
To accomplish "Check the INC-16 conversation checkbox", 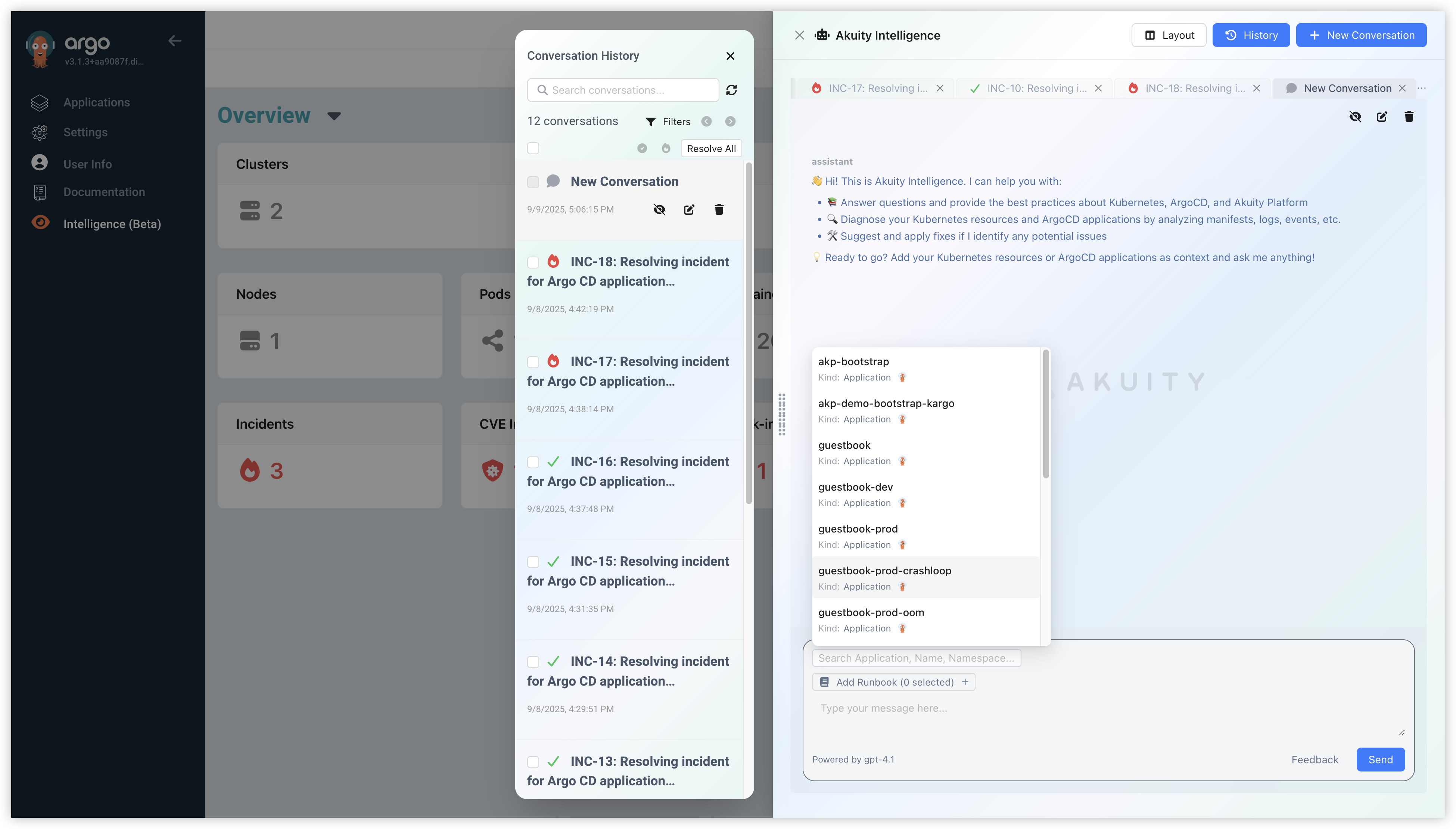I will 533,462.
